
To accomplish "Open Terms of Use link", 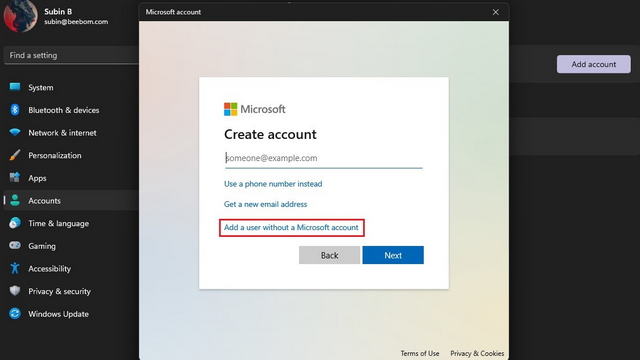I will point(420,353).
